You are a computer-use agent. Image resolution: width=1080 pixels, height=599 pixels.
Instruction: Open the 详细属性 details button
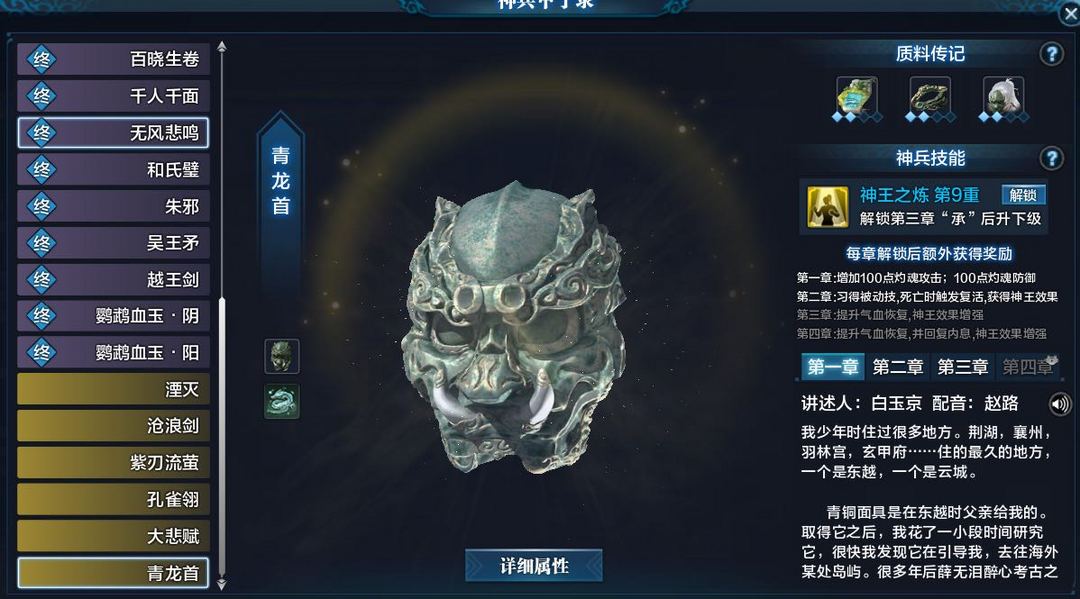coord(534,566)
